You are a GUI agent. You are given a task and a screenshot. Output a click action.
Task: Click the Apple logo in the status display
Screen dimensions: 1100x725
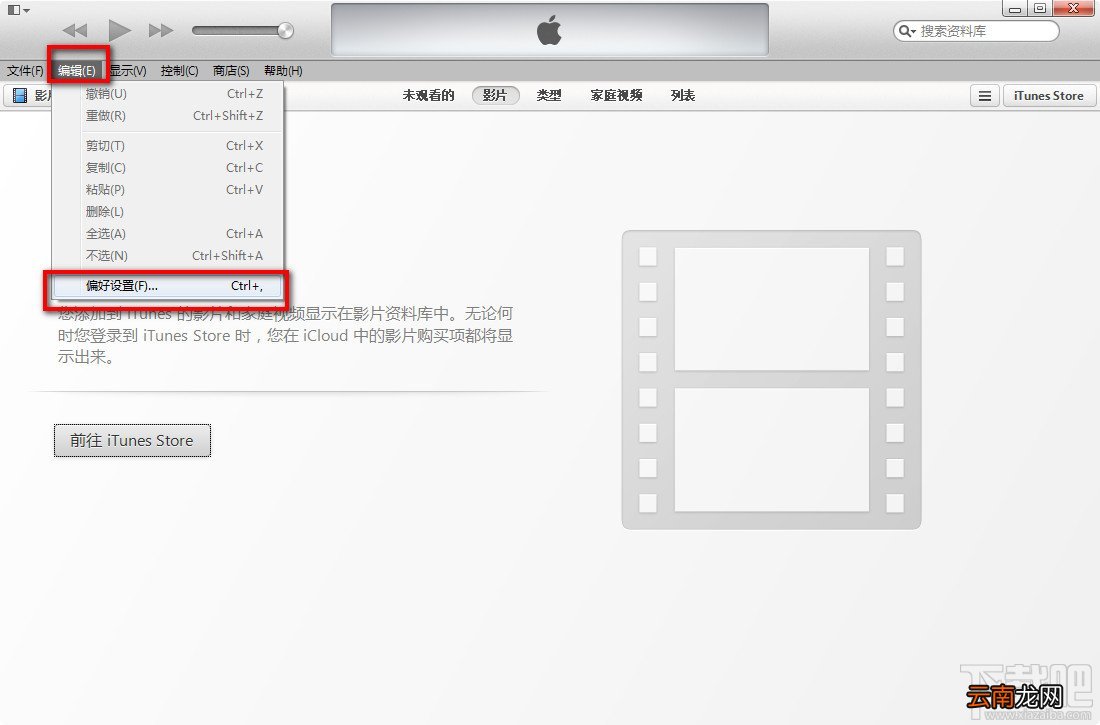(549, 31)
